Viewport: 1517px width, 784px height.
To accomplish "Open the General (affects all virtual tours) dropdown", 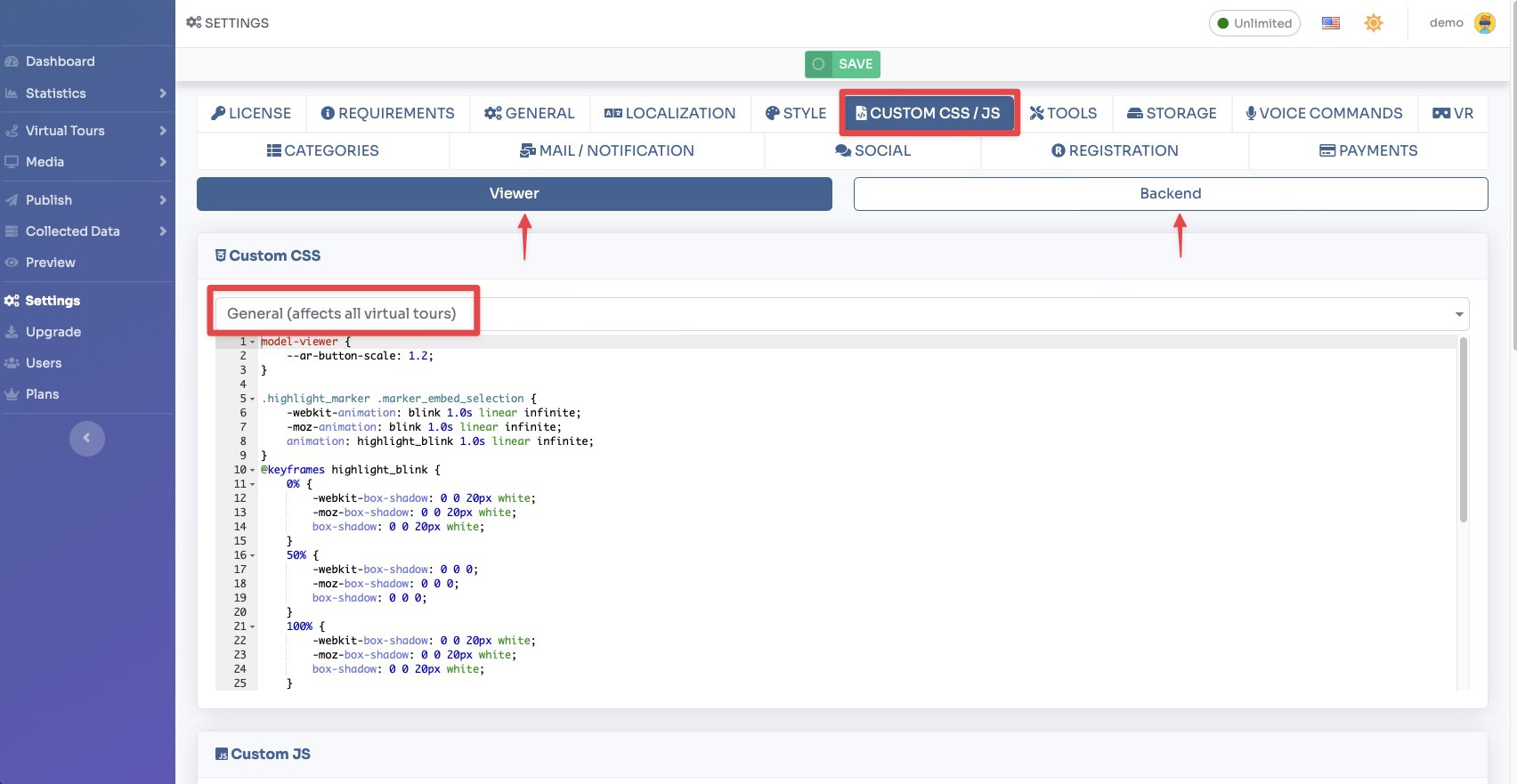I will coord(842,313).
